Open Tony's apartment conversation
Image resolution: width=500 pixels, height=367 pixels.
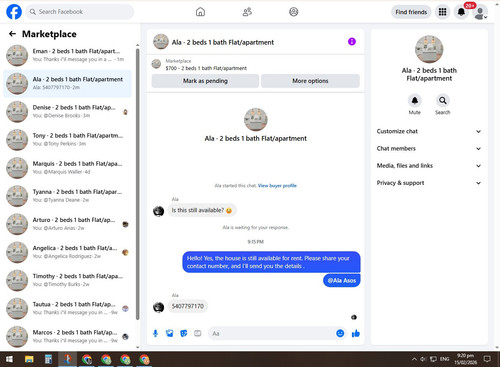[67, 139]
